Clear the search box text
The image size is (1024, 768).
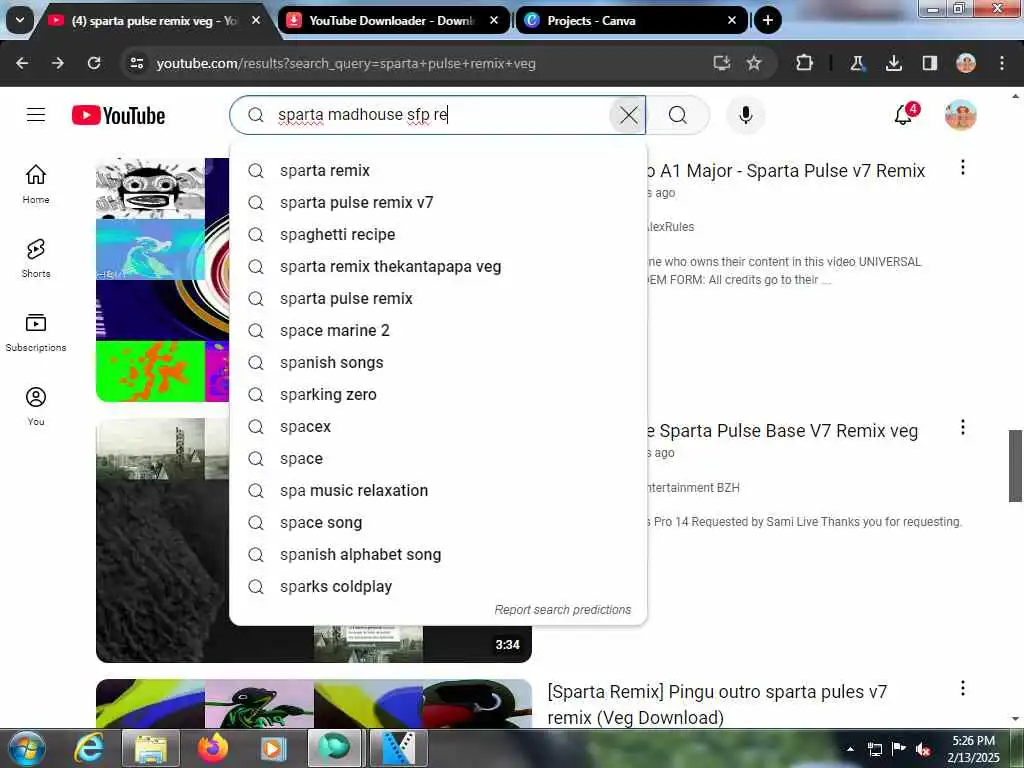[x=628, y=116]
